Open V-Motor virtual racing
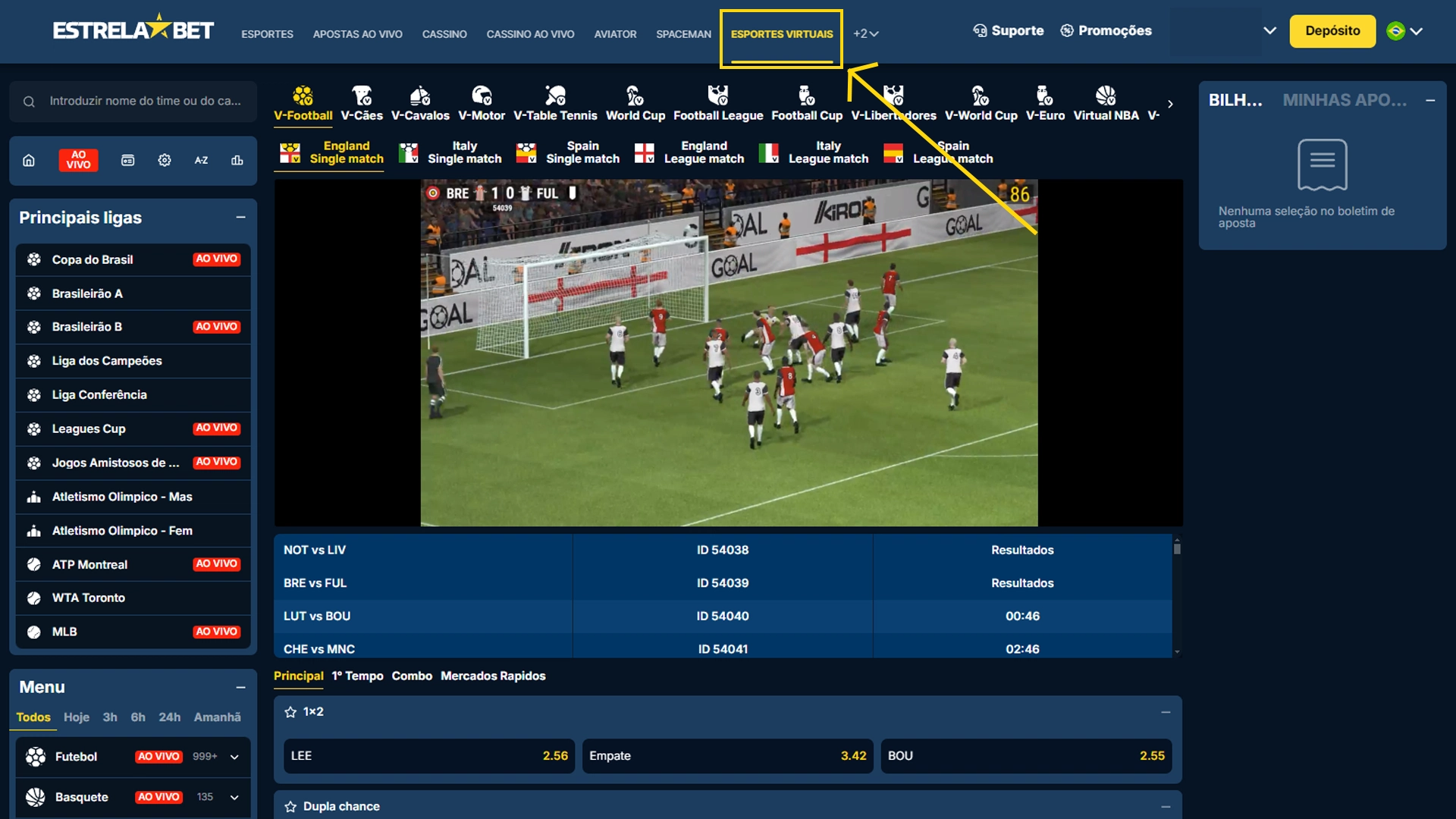1456x819 pixels. pyautogui.click(x=482, y=104)
